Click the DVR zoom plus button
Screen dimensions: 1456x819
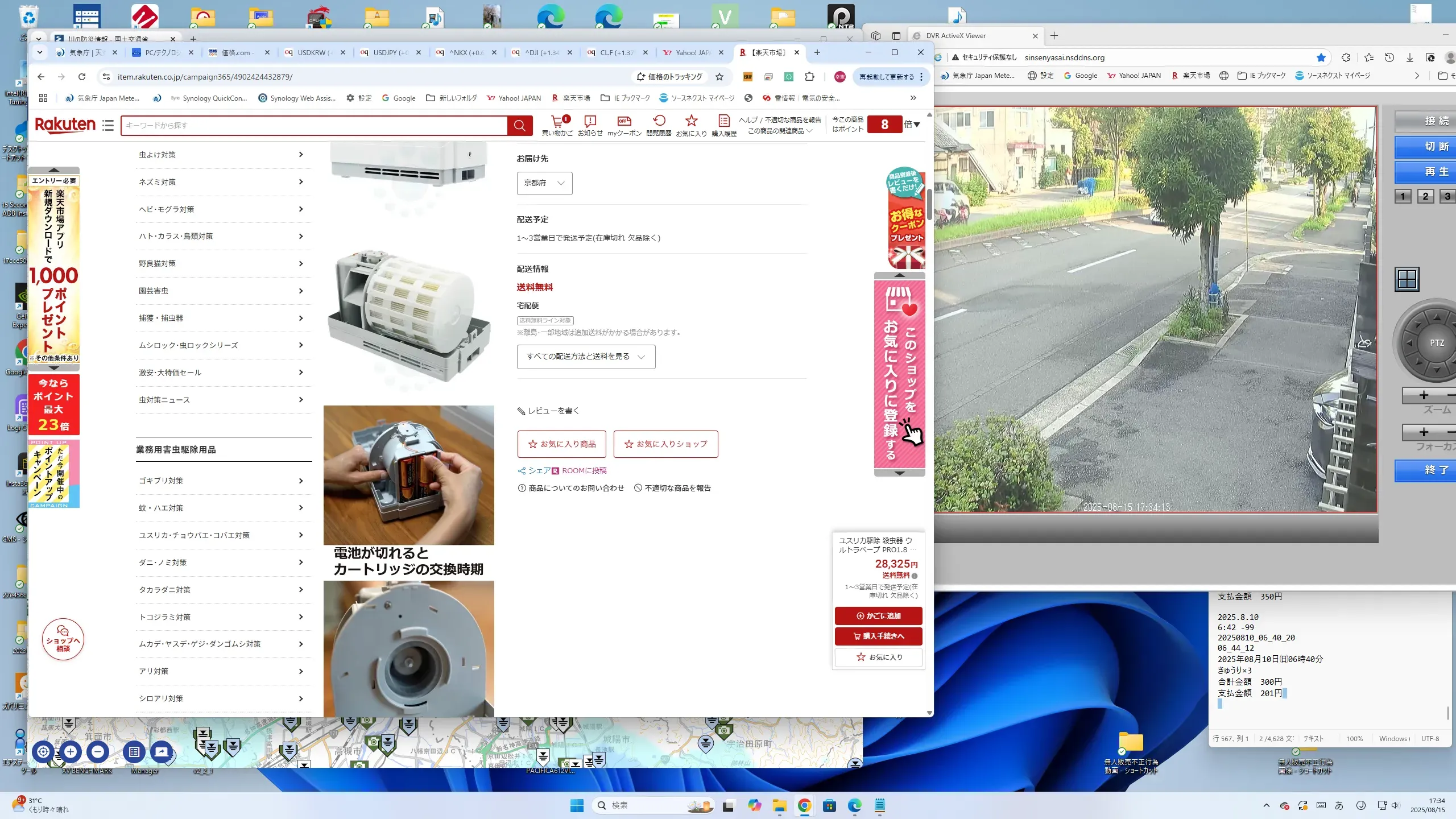[x=1423, y=395]
